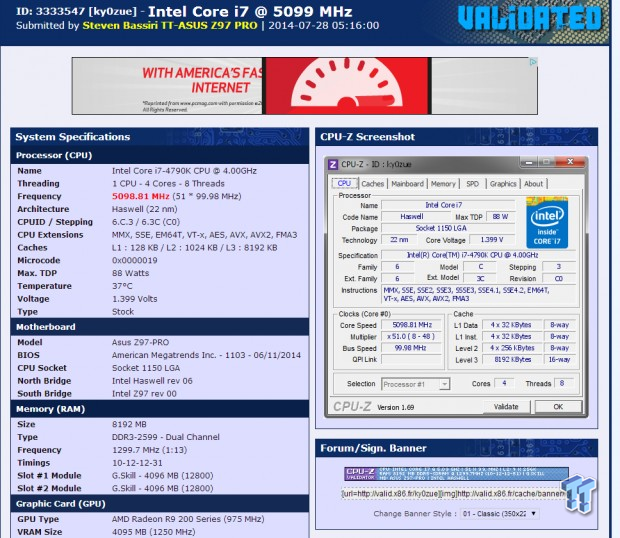Screen dimensions: 620x538
Task: Click the red 5098.81 MHz frequency value
Action: pos(140,196)
